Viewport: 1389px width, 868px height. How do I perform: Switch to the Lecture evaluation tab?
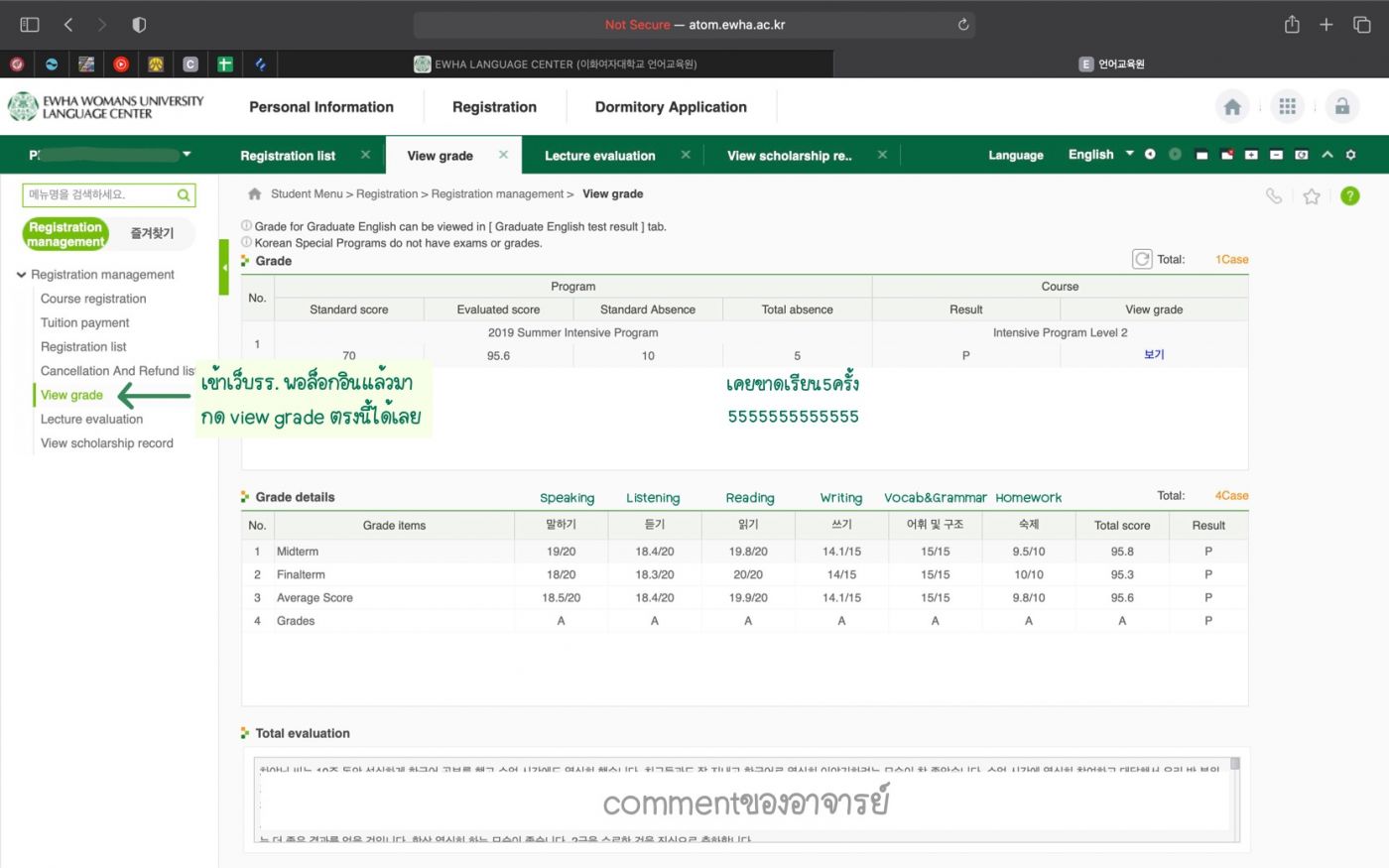(599, 156)
